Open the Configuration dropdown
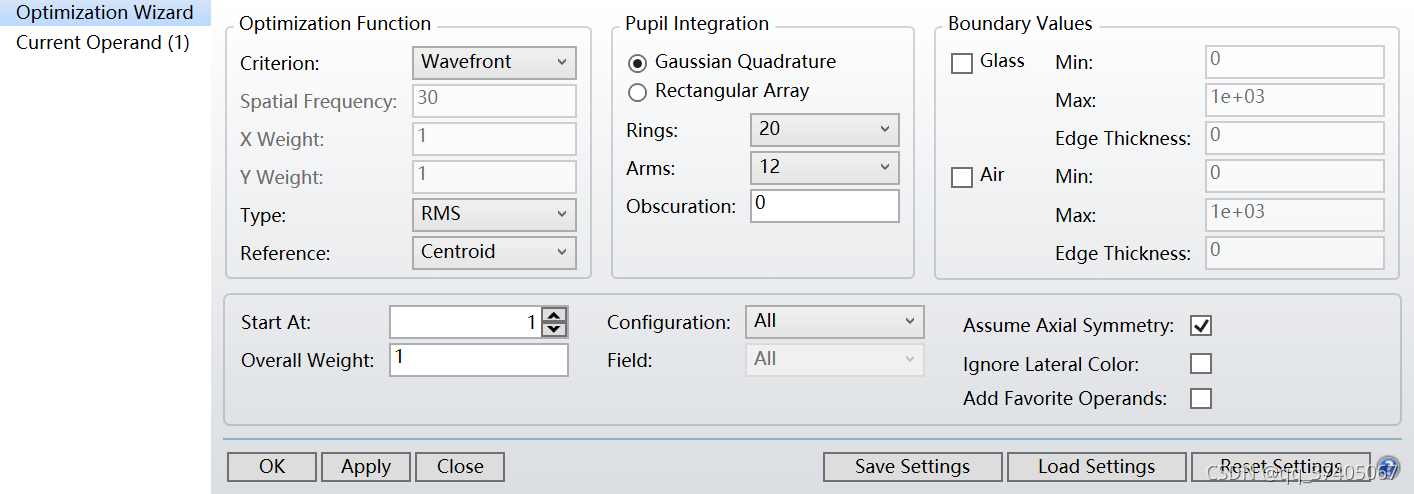The height and width of the screenshot is (494, 1414). pyautogui.click(x=834, y=321)
